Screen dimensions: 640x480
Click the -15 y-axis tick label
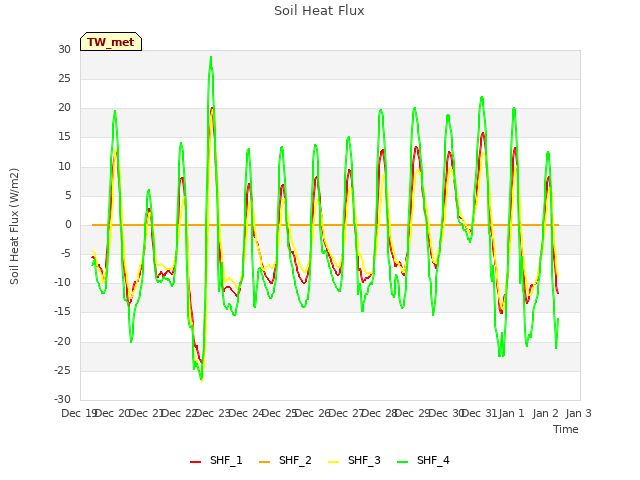(62, 312)
